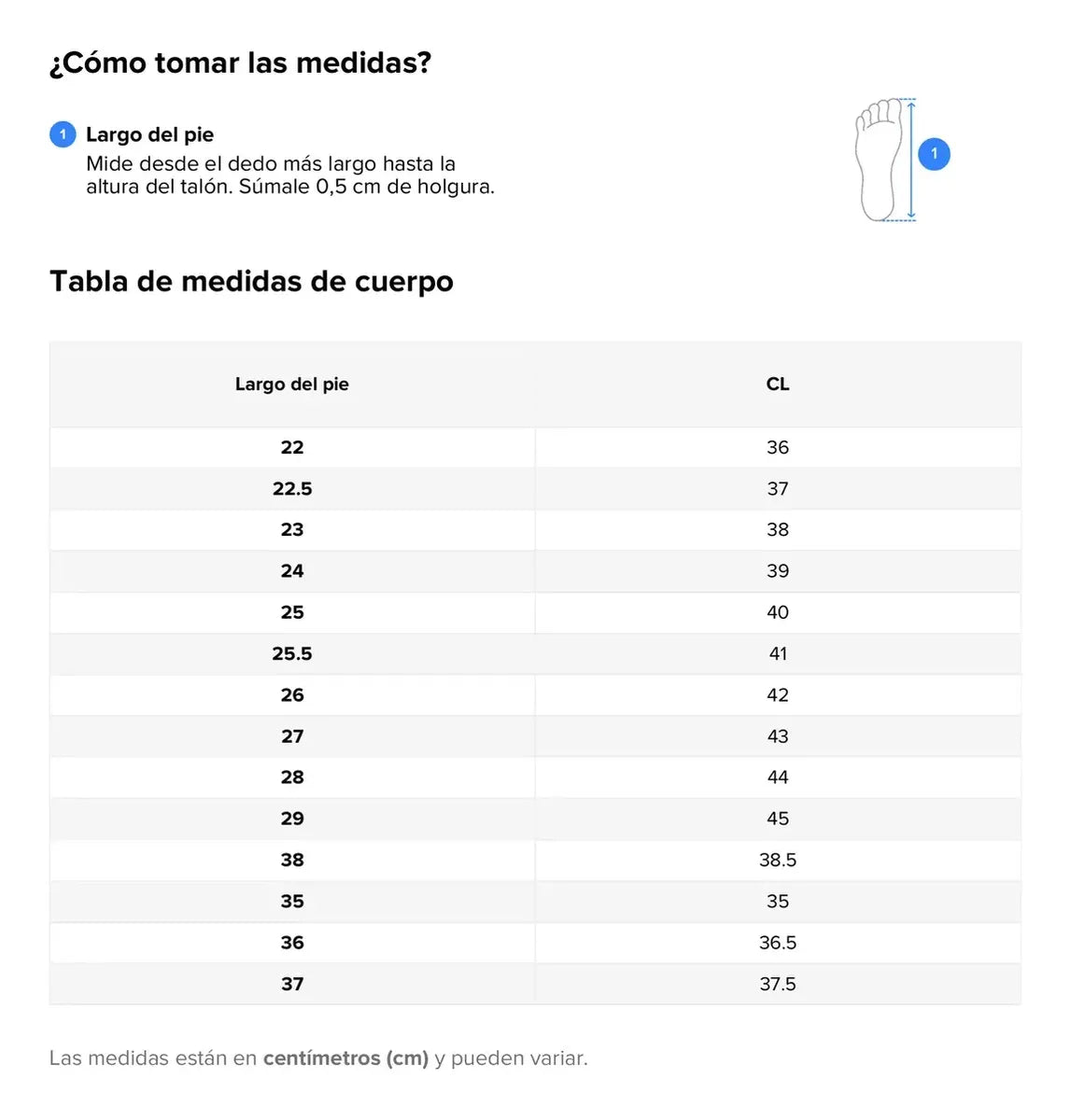Select the CL size 38.5 cell
This screenshot has height=1120, width=1070.
coord(778,860)
